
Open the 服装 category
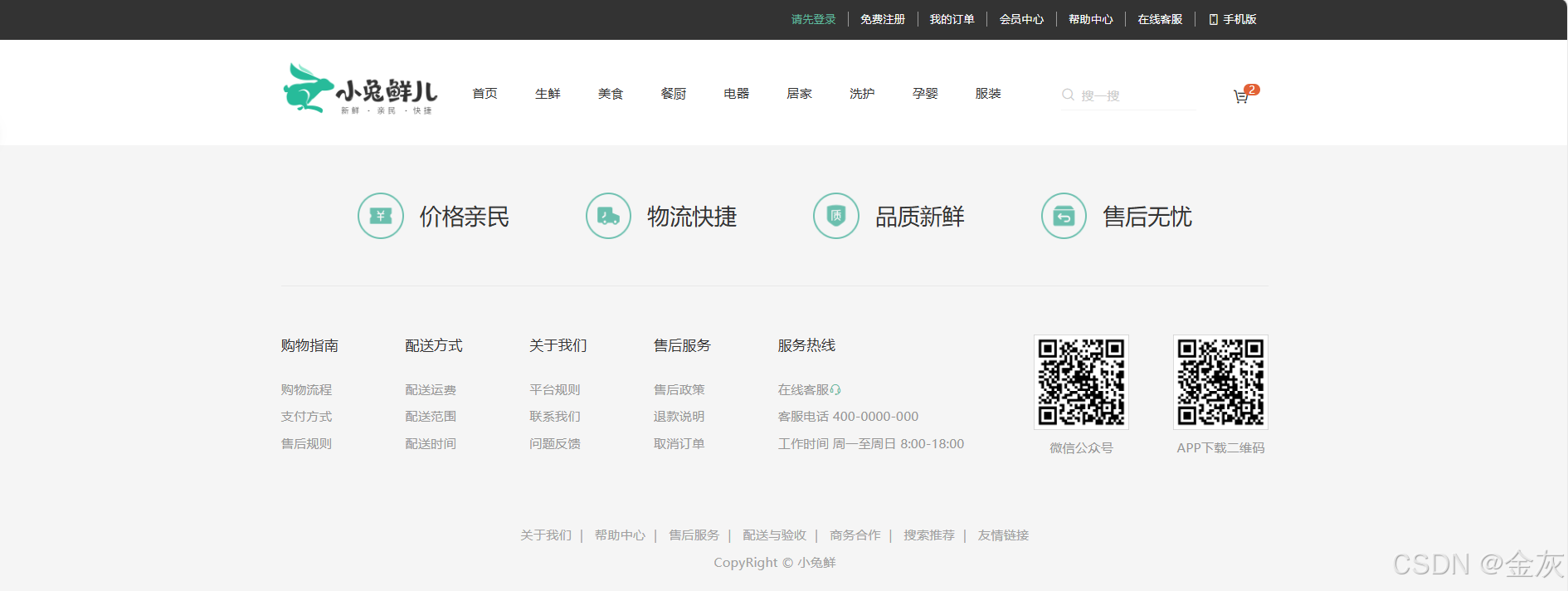click(988, 93)
